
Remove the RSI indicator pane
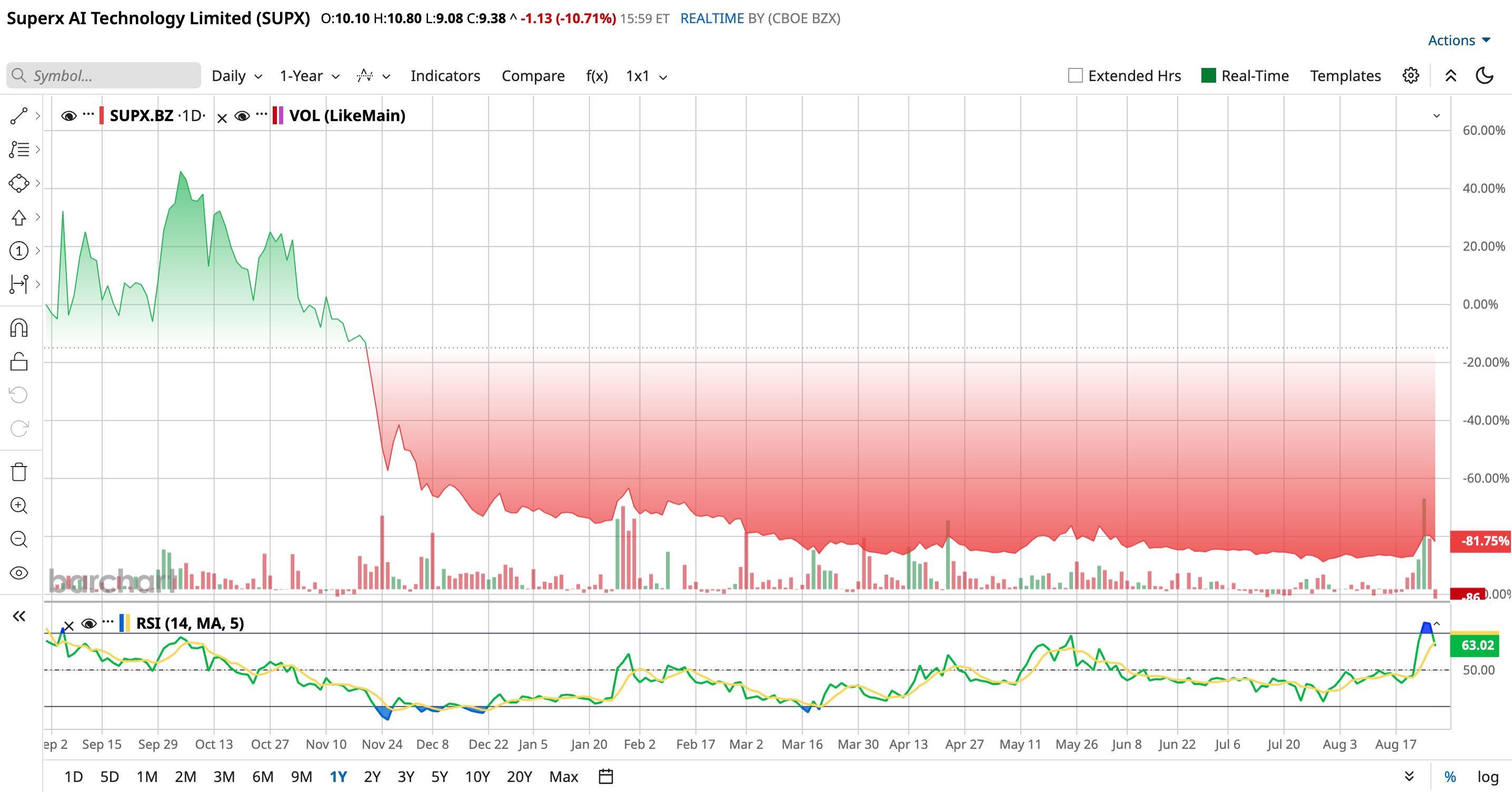pos(68,626)
